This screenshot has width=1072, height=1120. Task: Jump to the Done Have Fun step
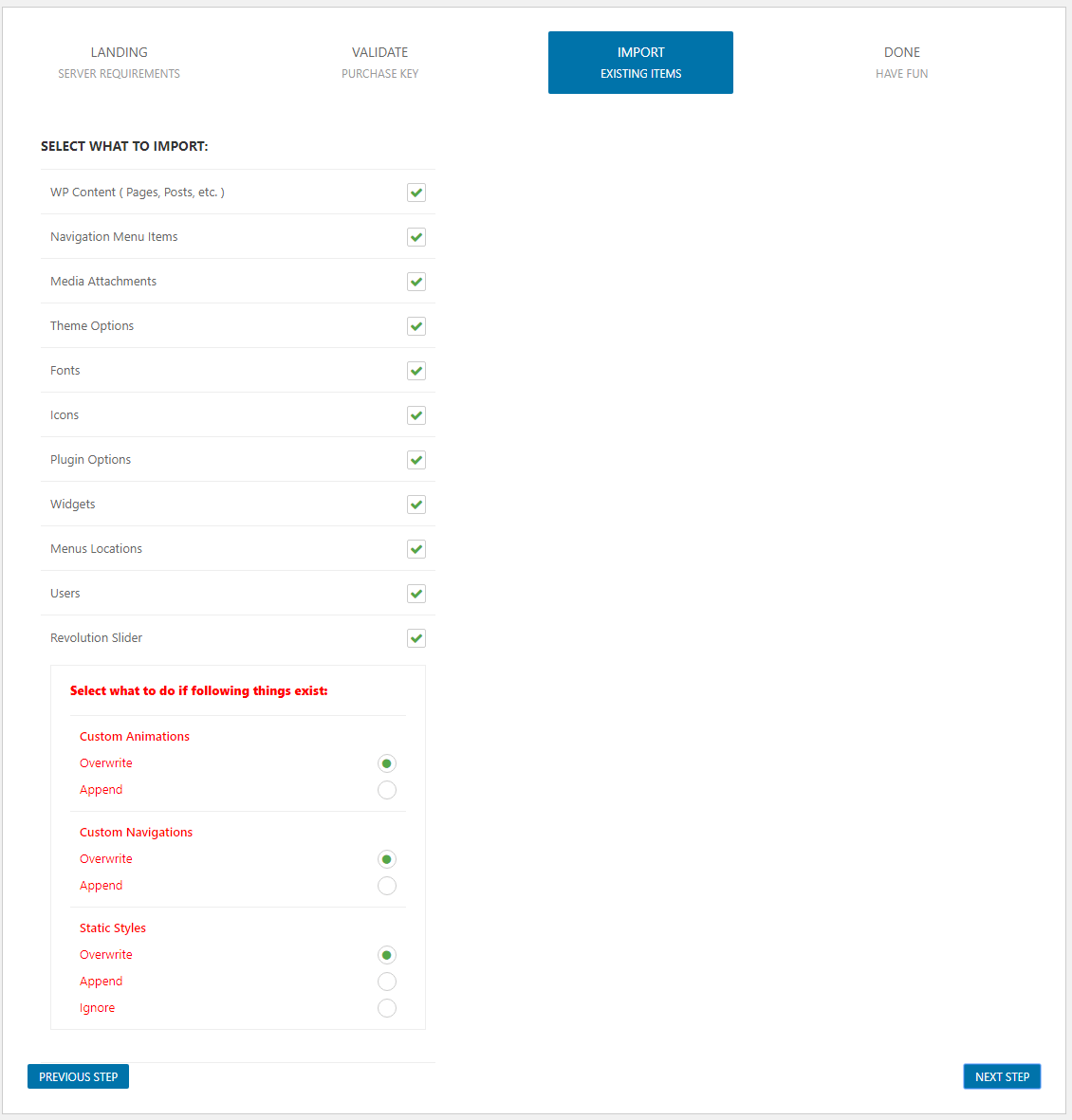902,63
